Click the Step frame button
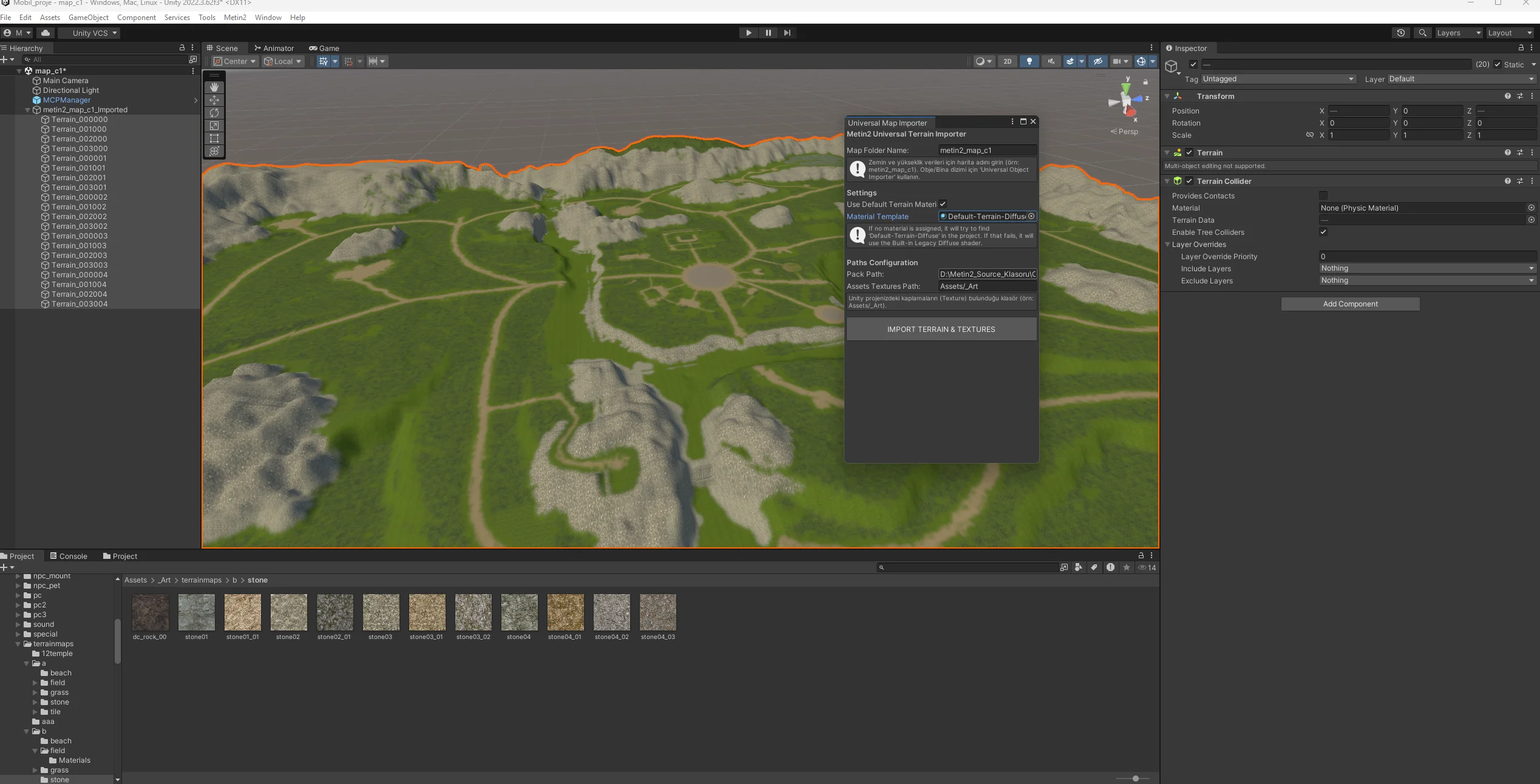Viewport: 1540px width, 784px height. [787, 33]
